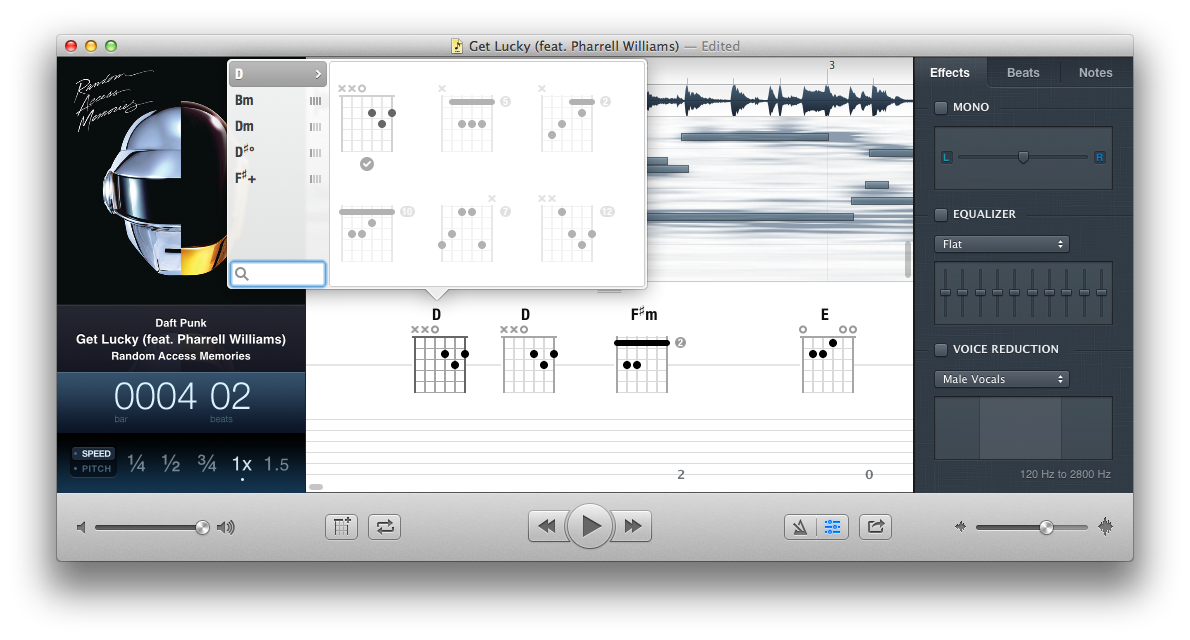Select the open D chord diagram in the popup
Image resolution: width=1190 pixels, height=640 pixels.
tap(368, 119)
